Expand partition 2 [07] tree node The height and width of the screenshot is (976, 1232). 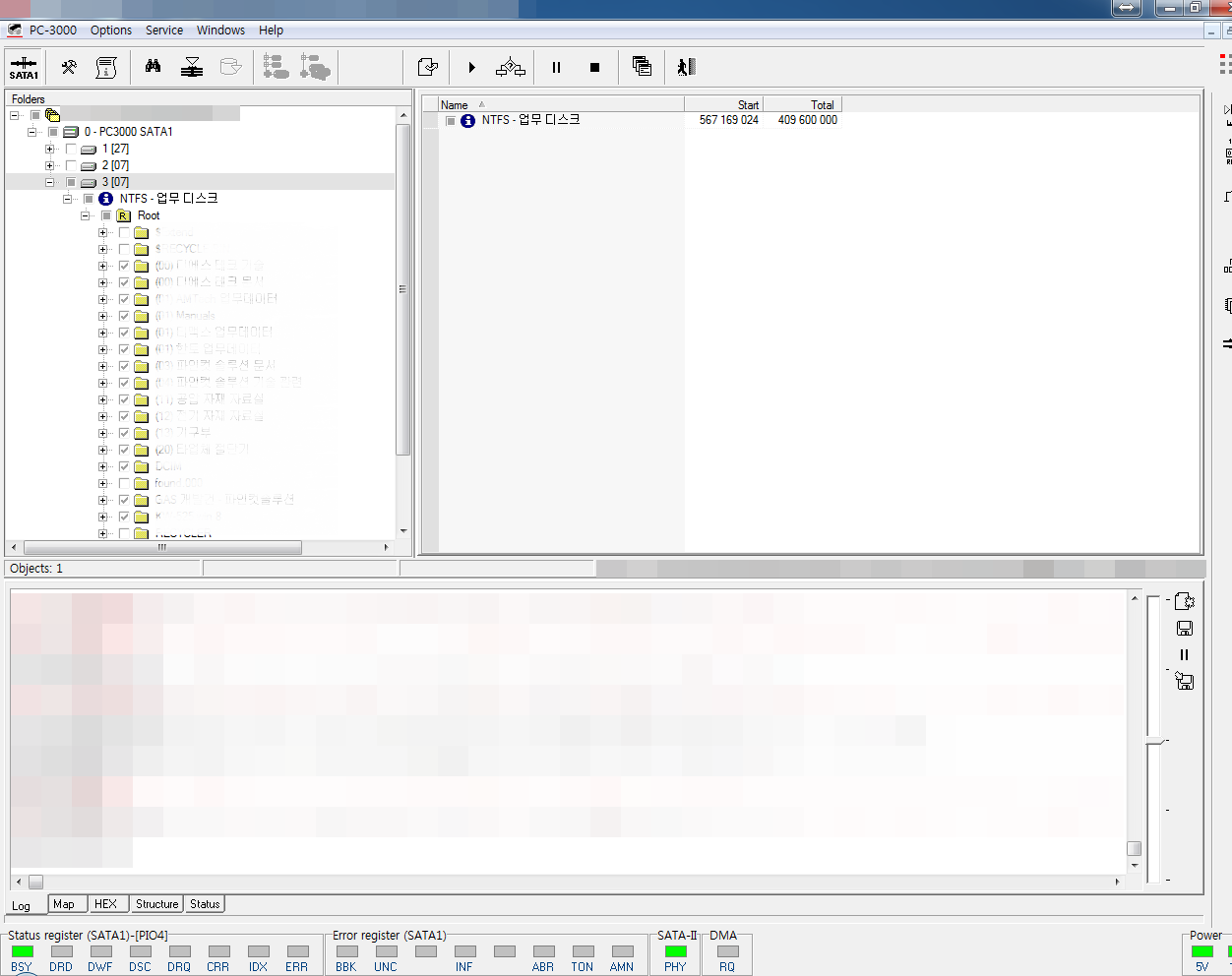pos(49,165)
